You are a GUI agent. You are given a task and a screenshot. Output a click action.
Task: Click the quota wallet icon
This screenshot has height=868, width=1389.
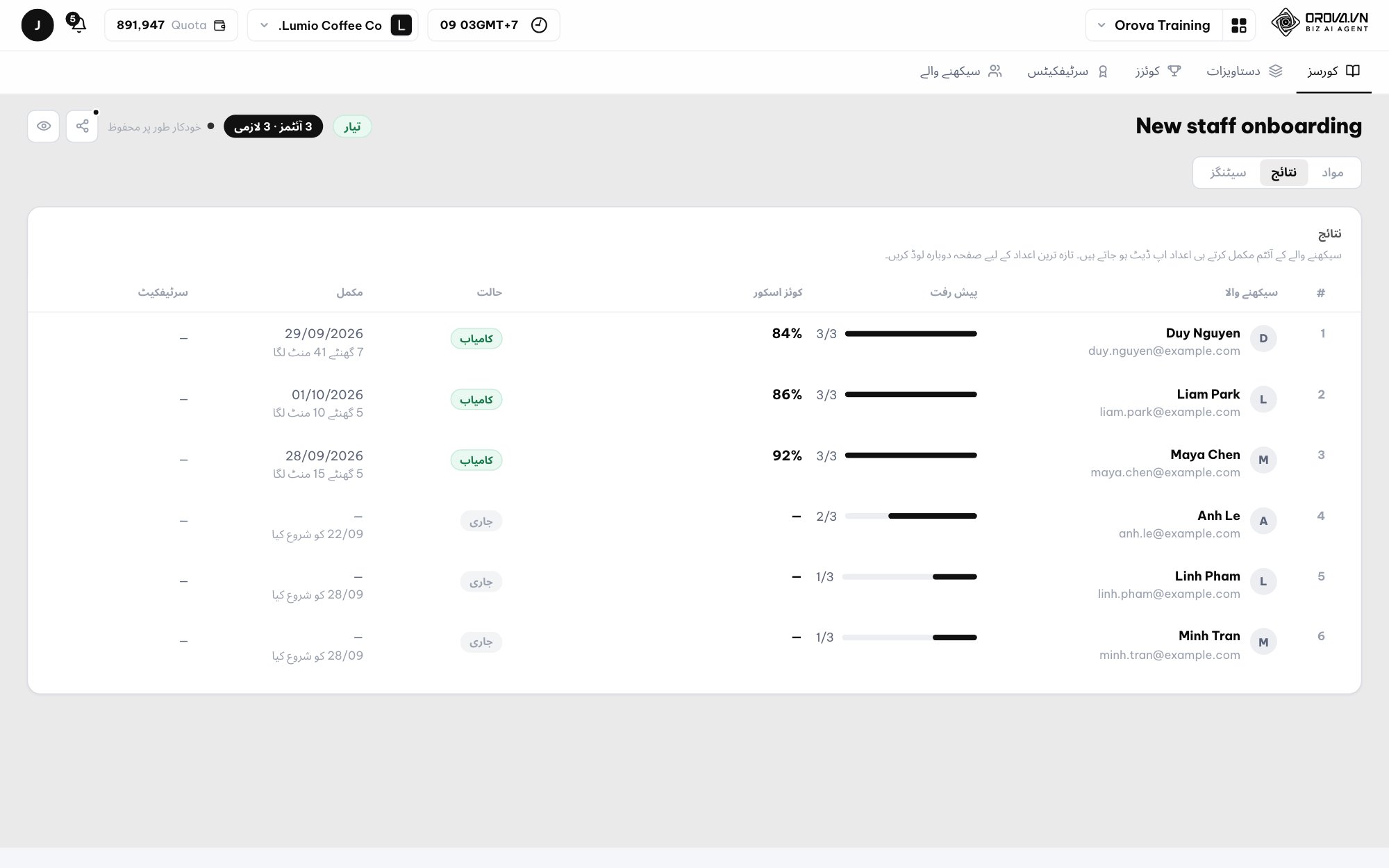(219, 26)
